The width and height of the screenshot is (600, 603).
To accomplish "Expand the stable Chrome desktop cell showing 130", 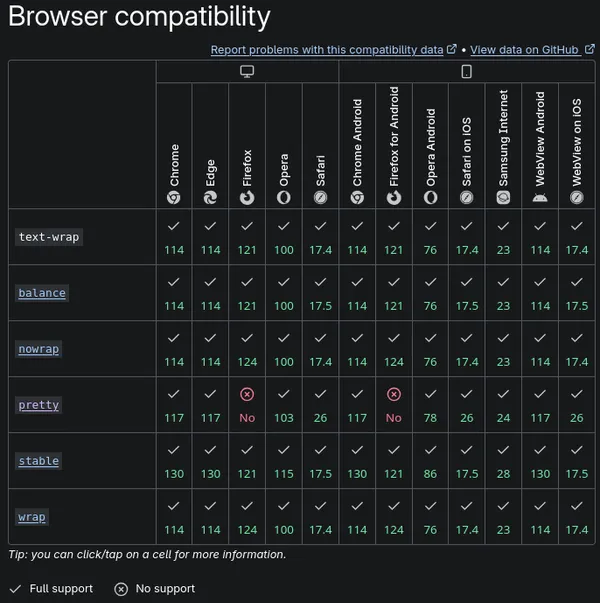I will 174,461.
